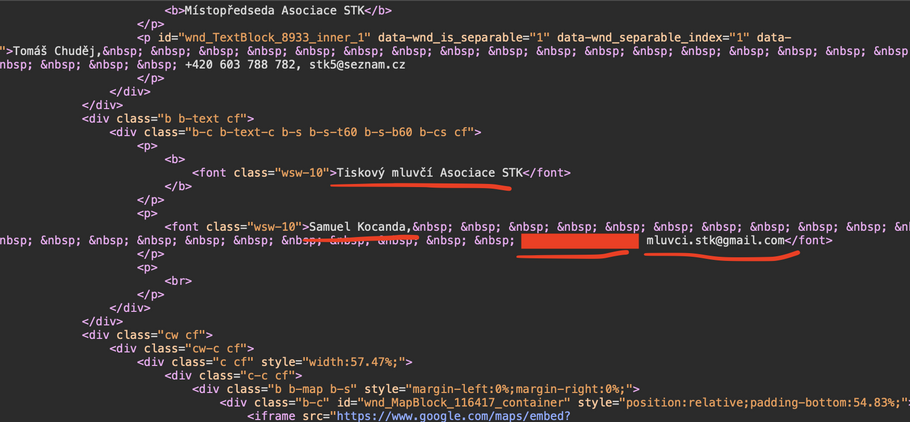The image size is (910, 422).
Task: Click the <br> tag line
Action: (179, 281)
